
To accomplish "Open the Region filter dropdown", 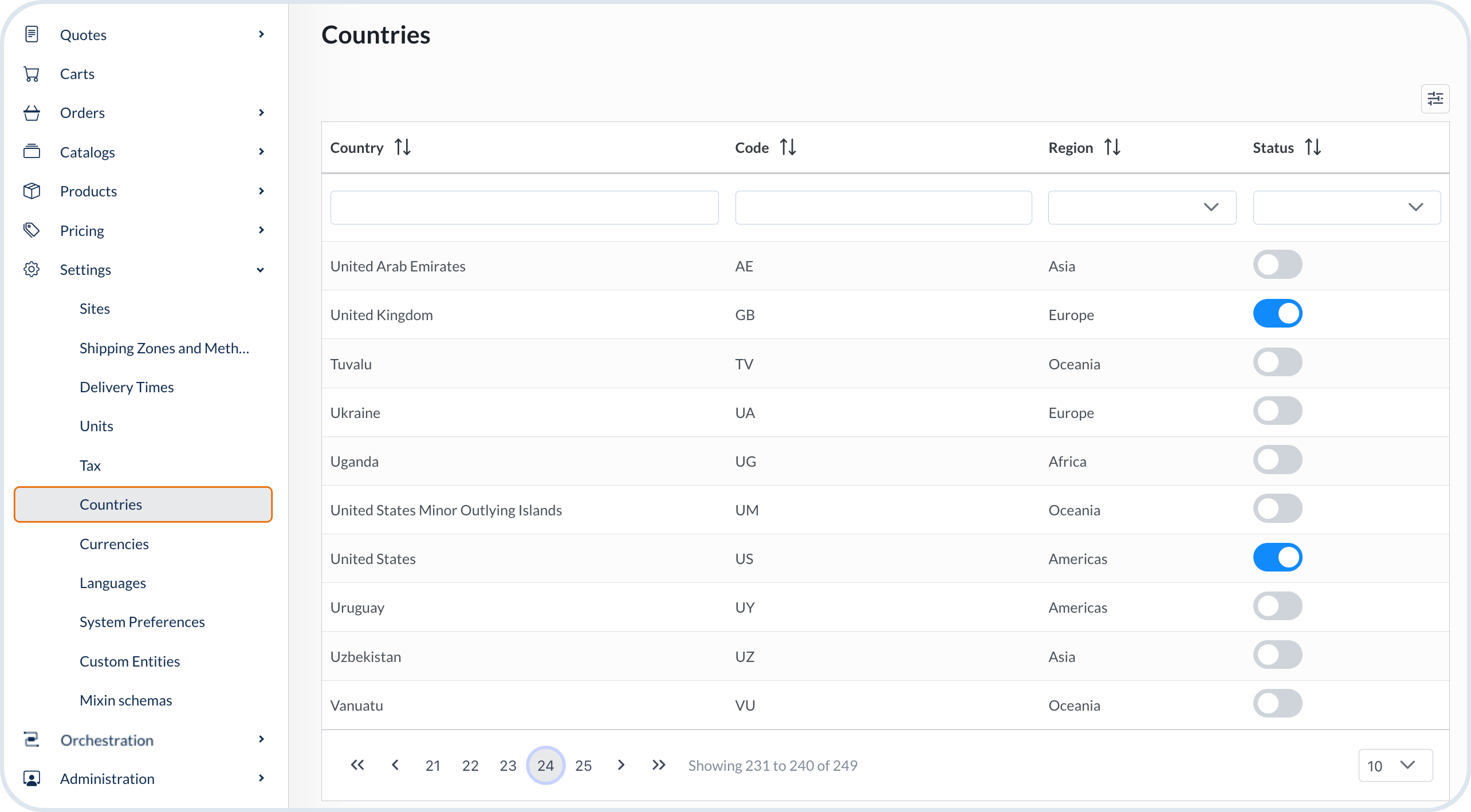I will 1142,207.
